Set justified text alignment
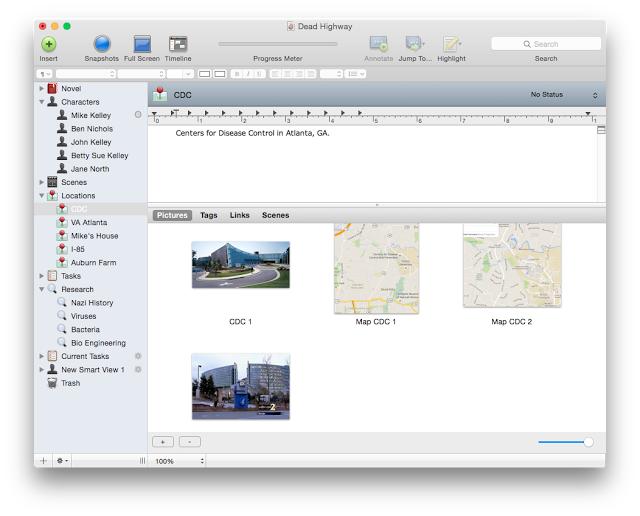 point(311,74)
